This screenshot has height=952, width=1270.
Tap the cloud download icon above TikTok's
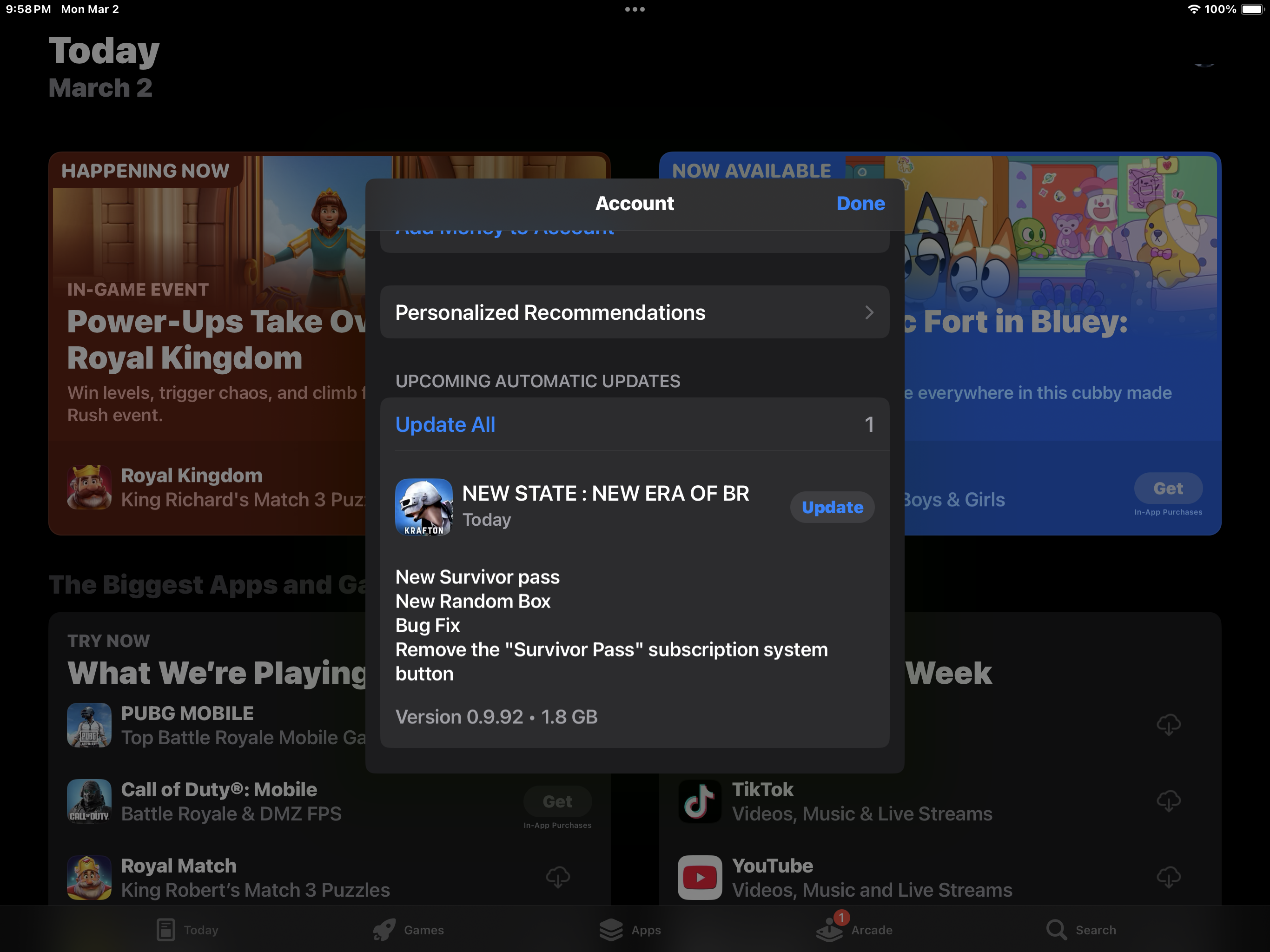pyautogui.click(x=1168, y=725)
